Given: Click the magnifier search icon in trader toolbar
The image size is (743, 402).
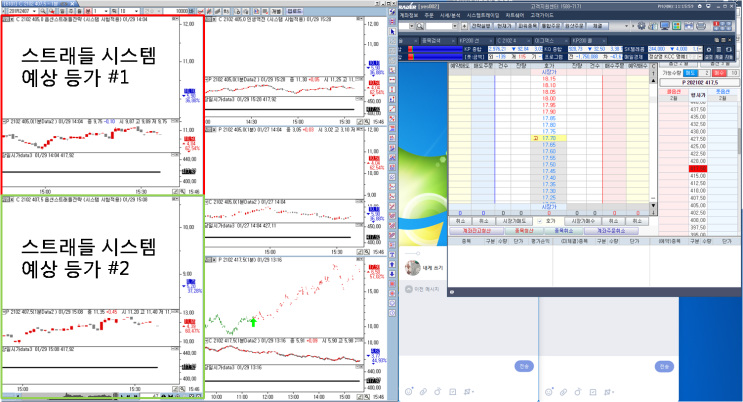Looking at the screenshot, I should [x=420, y=26].
